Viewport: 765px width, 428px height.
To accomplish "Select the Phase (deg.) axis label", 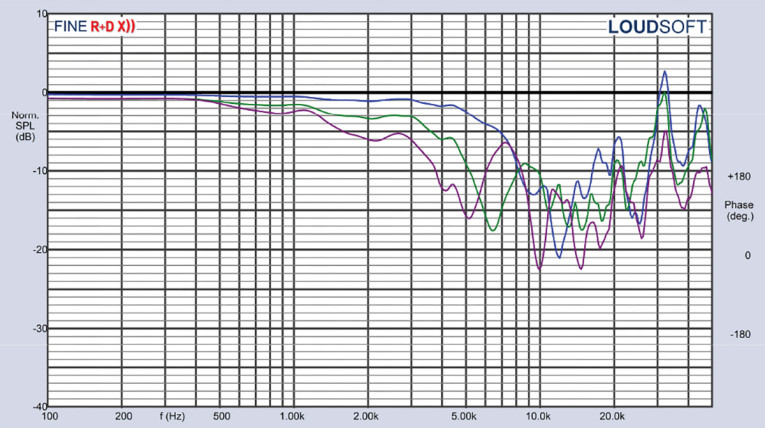I will click(739, 210).
